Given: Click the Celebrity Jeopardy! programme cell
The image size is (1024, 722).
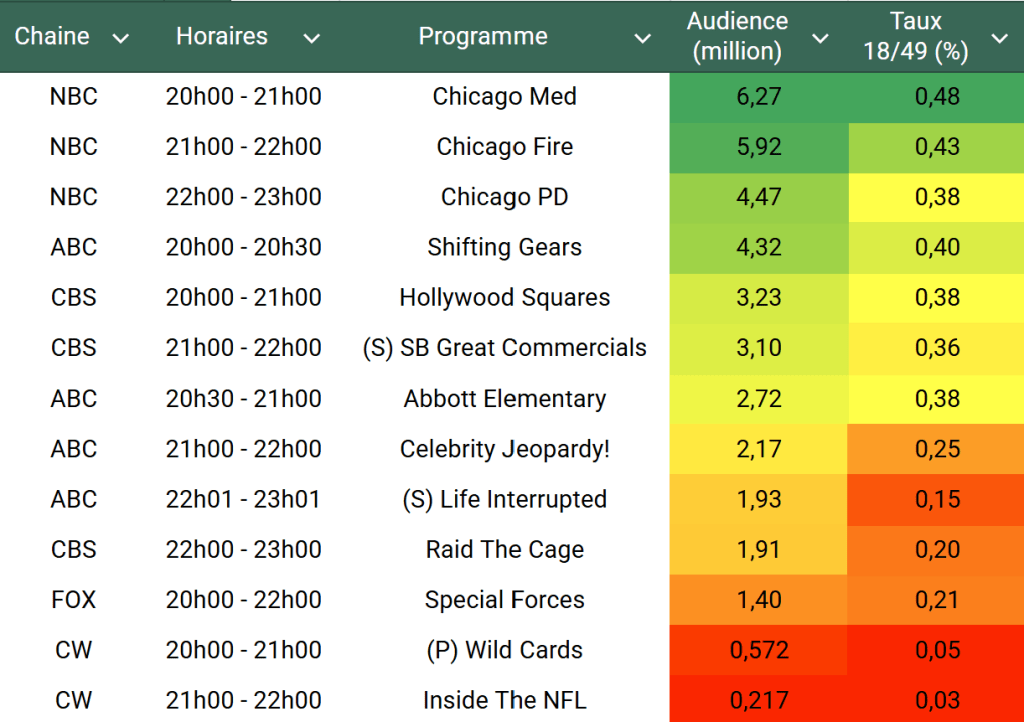Looking at the screenshot, I should click(x=504, y=449).
